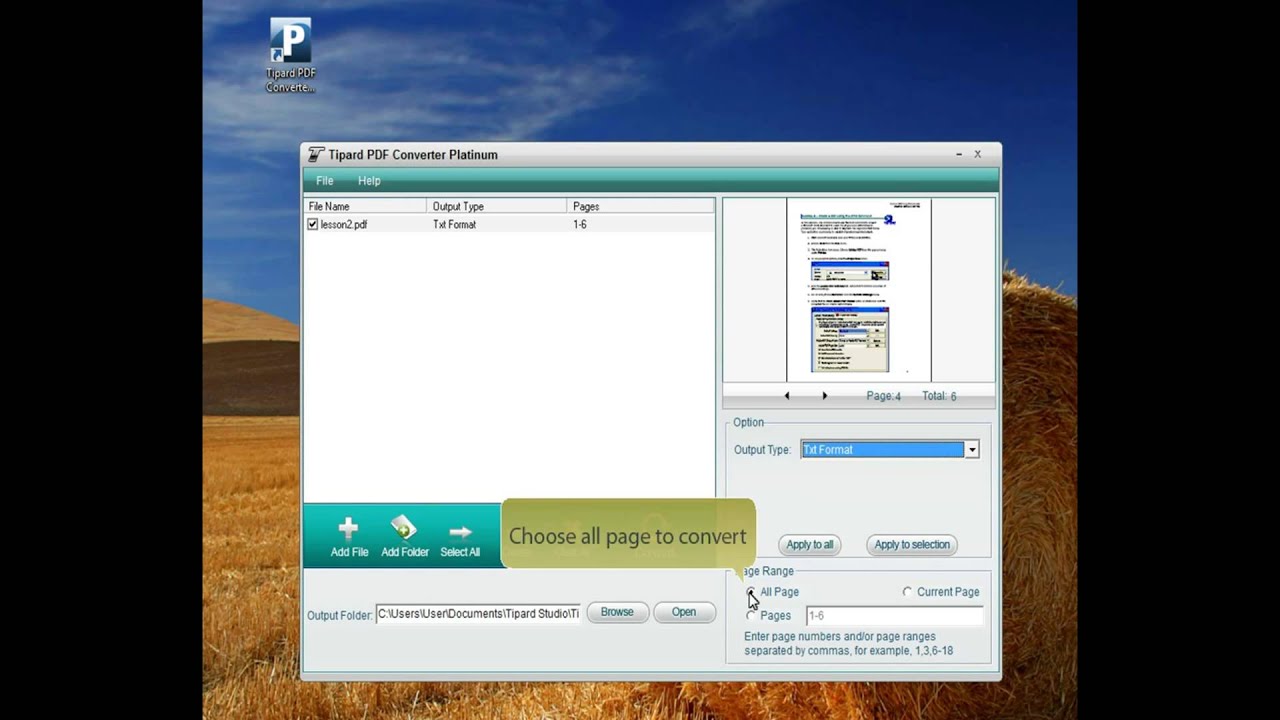
Task: Click the Select All arrow icon
Action: [x=460, y=531]
